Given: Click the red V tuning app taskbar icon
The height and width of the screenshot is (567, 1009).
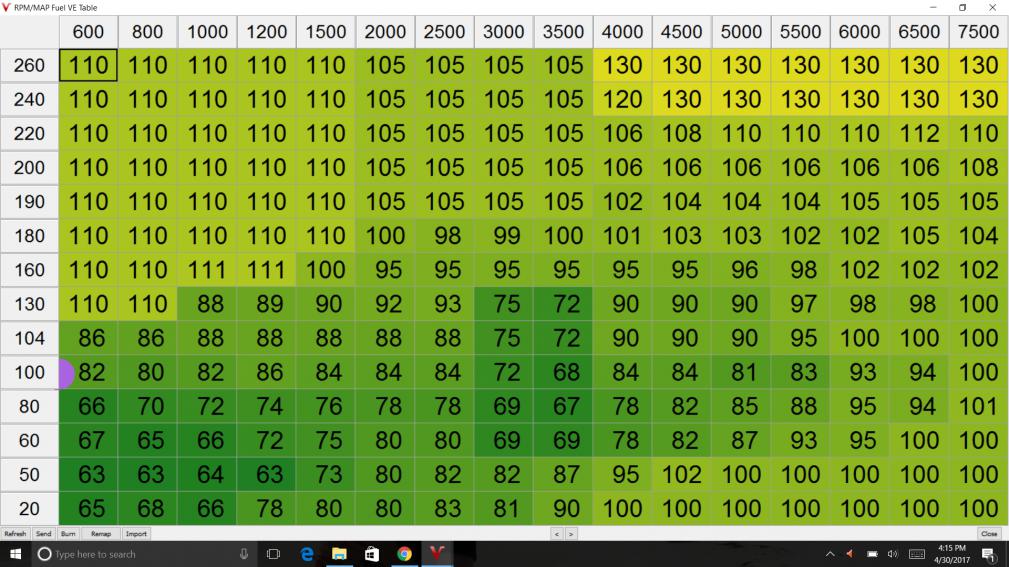Looking at the screenshot, I should coord(437,553).
